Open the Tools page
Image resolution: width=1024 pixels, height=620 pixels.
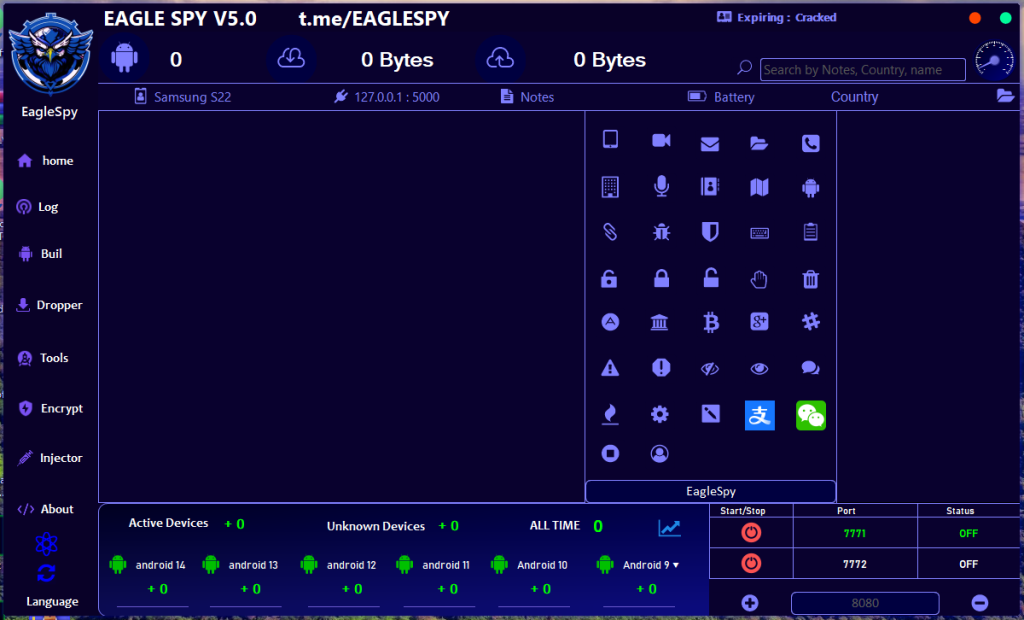[x=50, y=358]
